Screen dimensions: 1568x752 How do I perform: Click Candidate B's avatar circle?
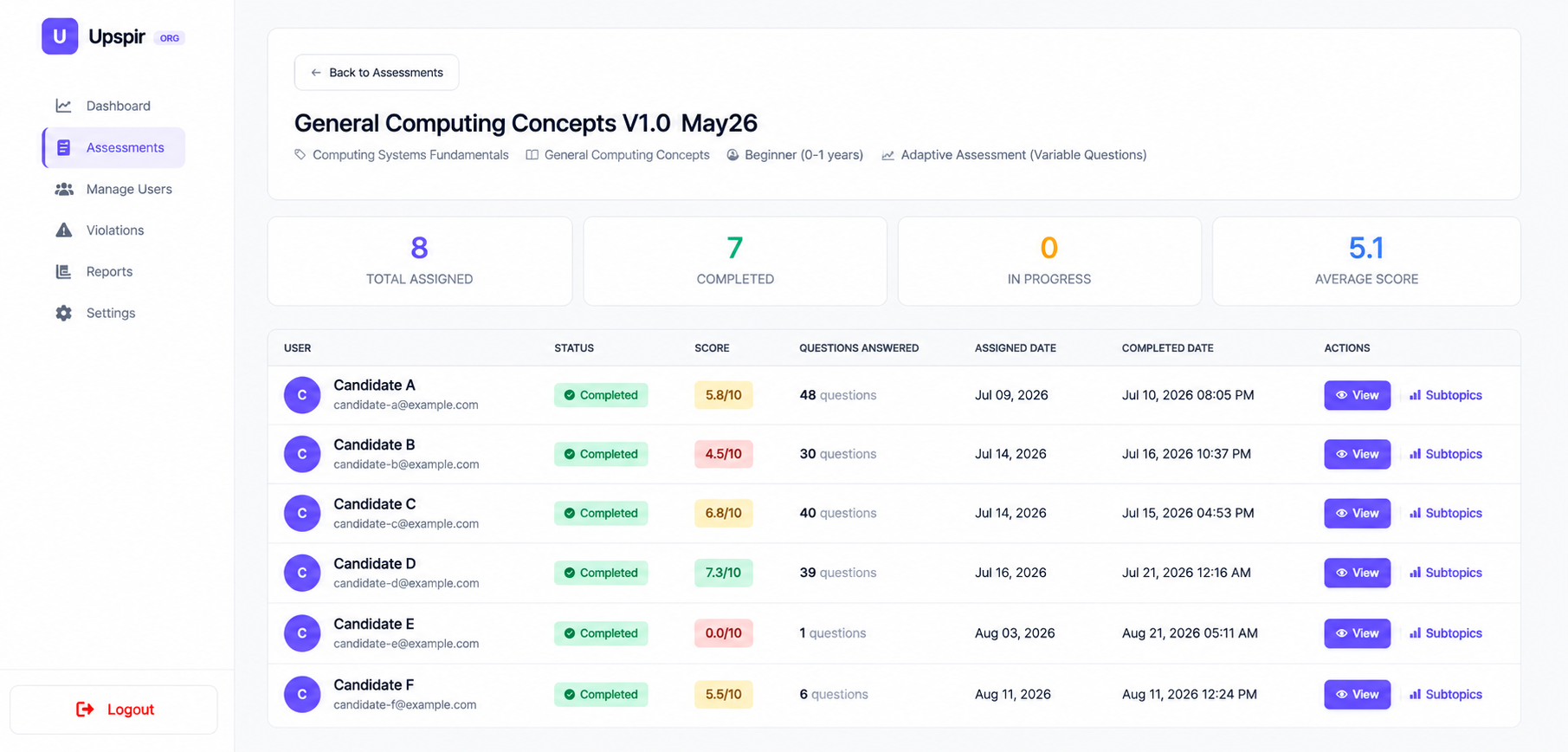pyautogui.click(x=302, y=454)
